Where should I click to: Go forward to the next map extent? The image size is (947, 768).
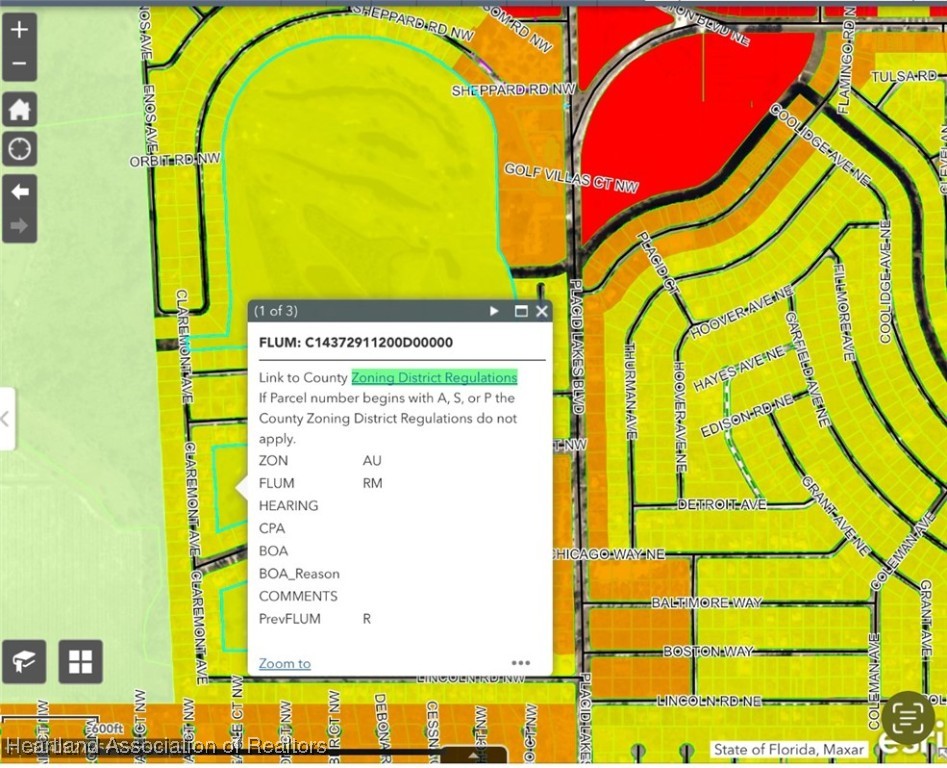coord(20,226)
